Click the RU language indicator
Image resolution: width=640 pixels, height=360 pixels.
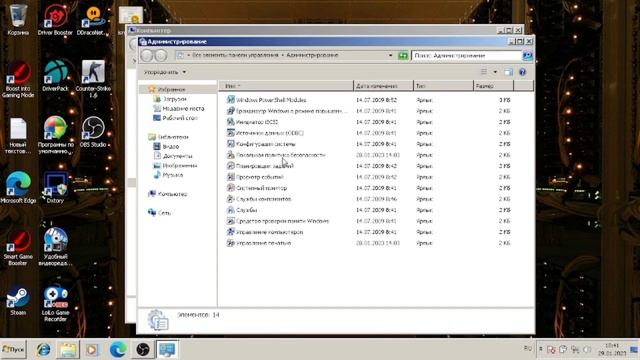[527, 348]
